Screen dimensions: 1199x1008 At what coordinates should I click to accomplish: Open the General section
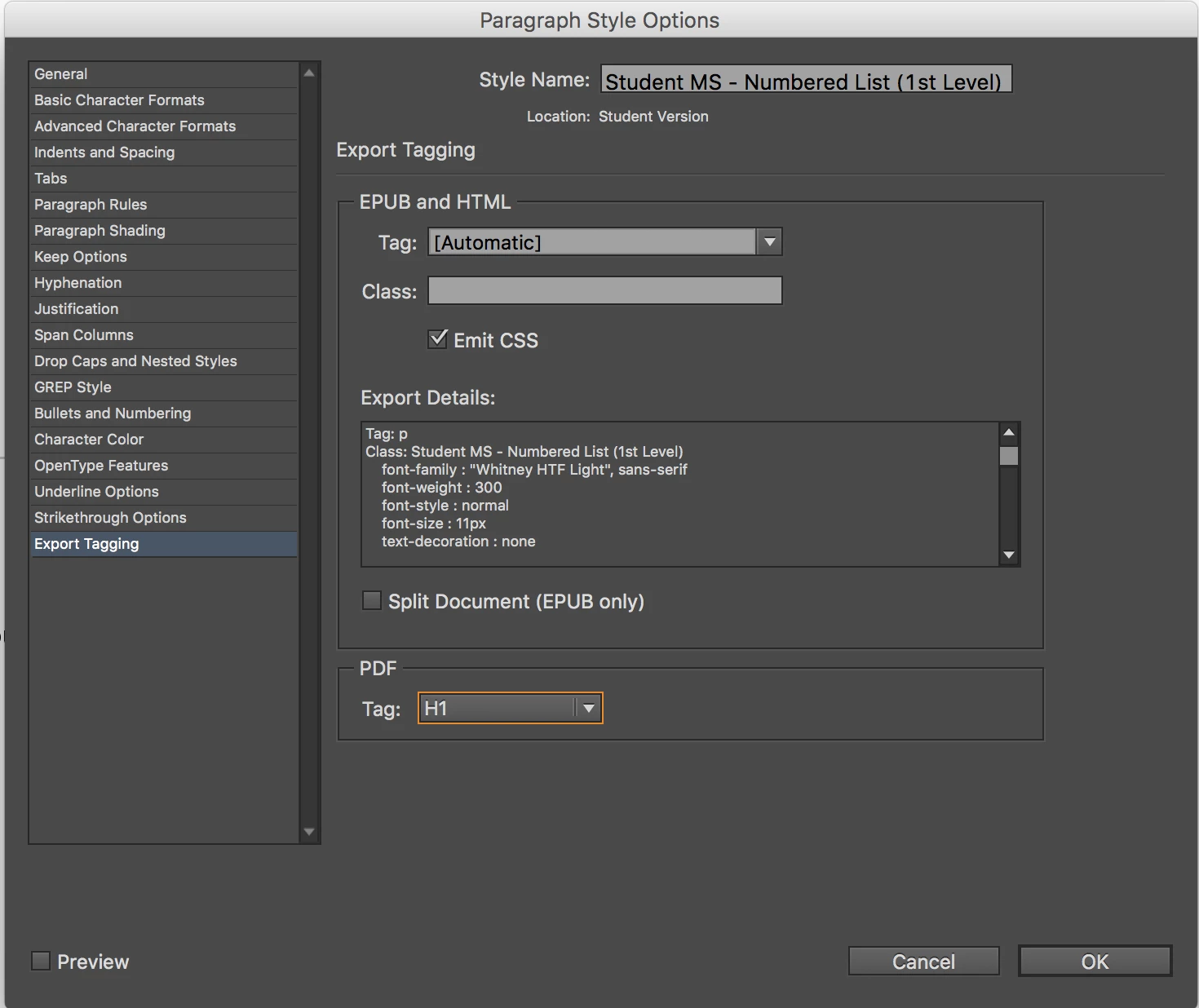[164, 74]
